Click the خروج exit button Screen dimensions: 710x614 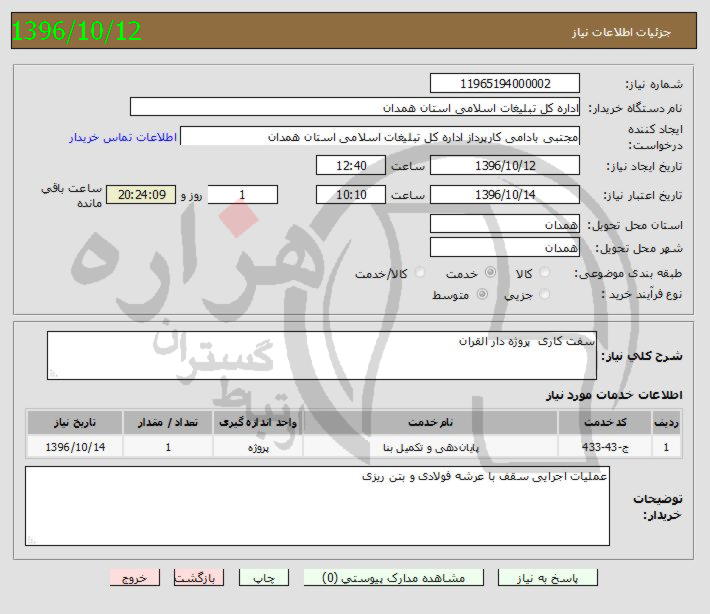coord(134,578)
